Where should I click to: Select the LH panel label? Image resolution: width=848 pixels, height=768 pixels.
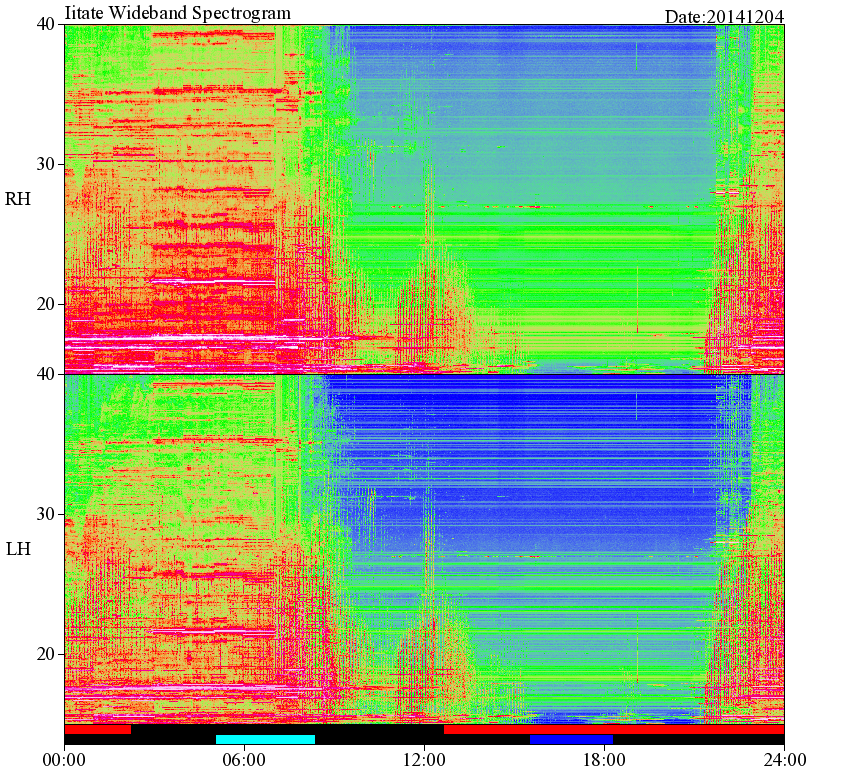(18, 549)
